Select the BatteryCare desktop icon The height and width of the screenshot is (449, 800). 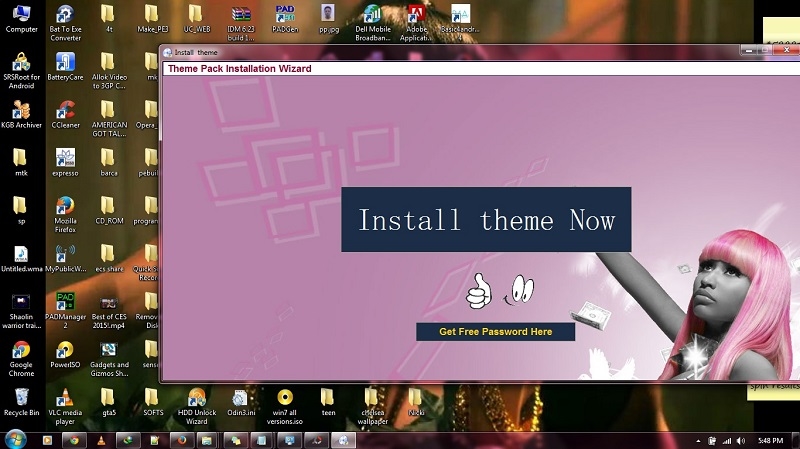point(65,62)
